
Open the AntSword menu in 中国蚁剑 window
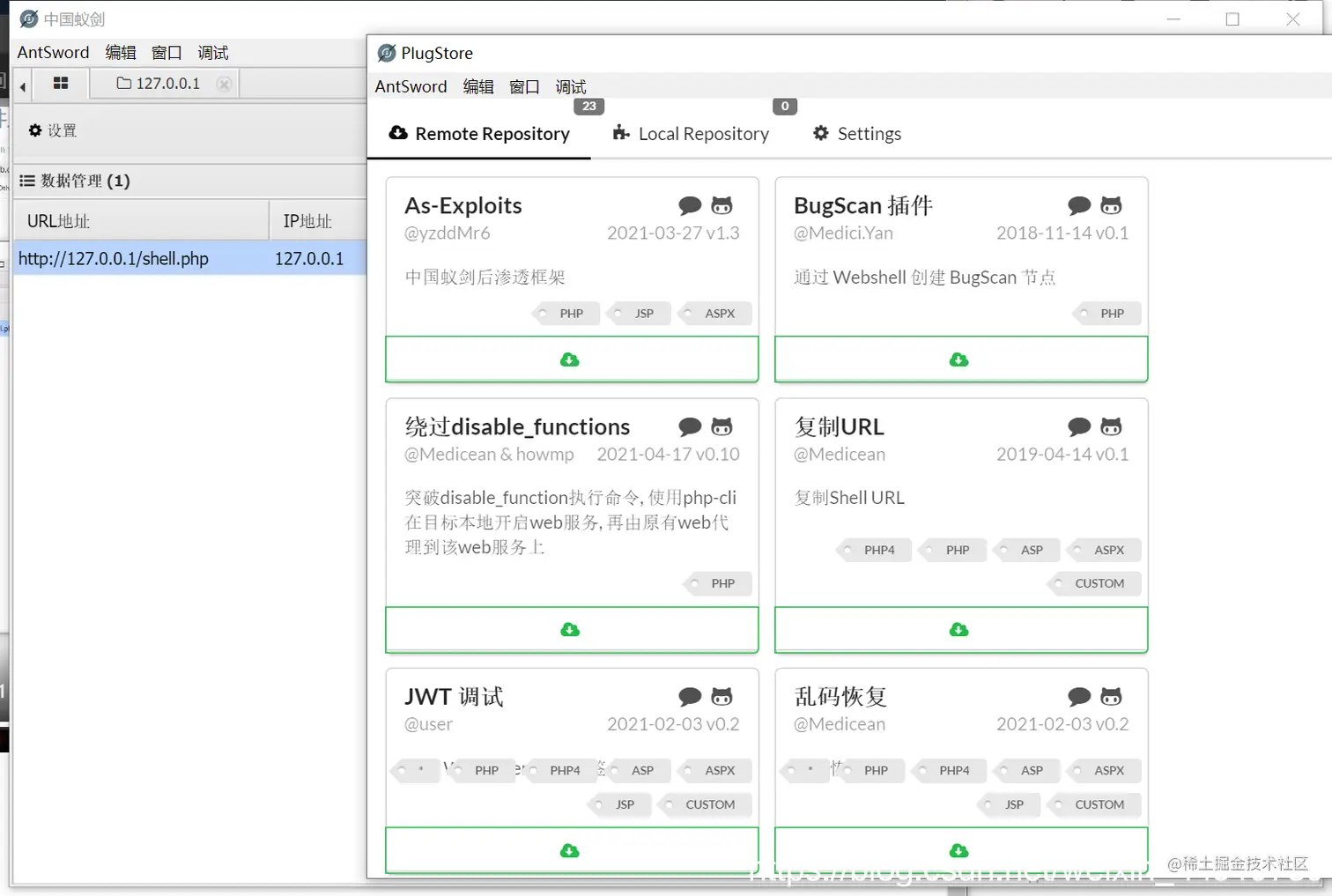click(x=53, y=52)
